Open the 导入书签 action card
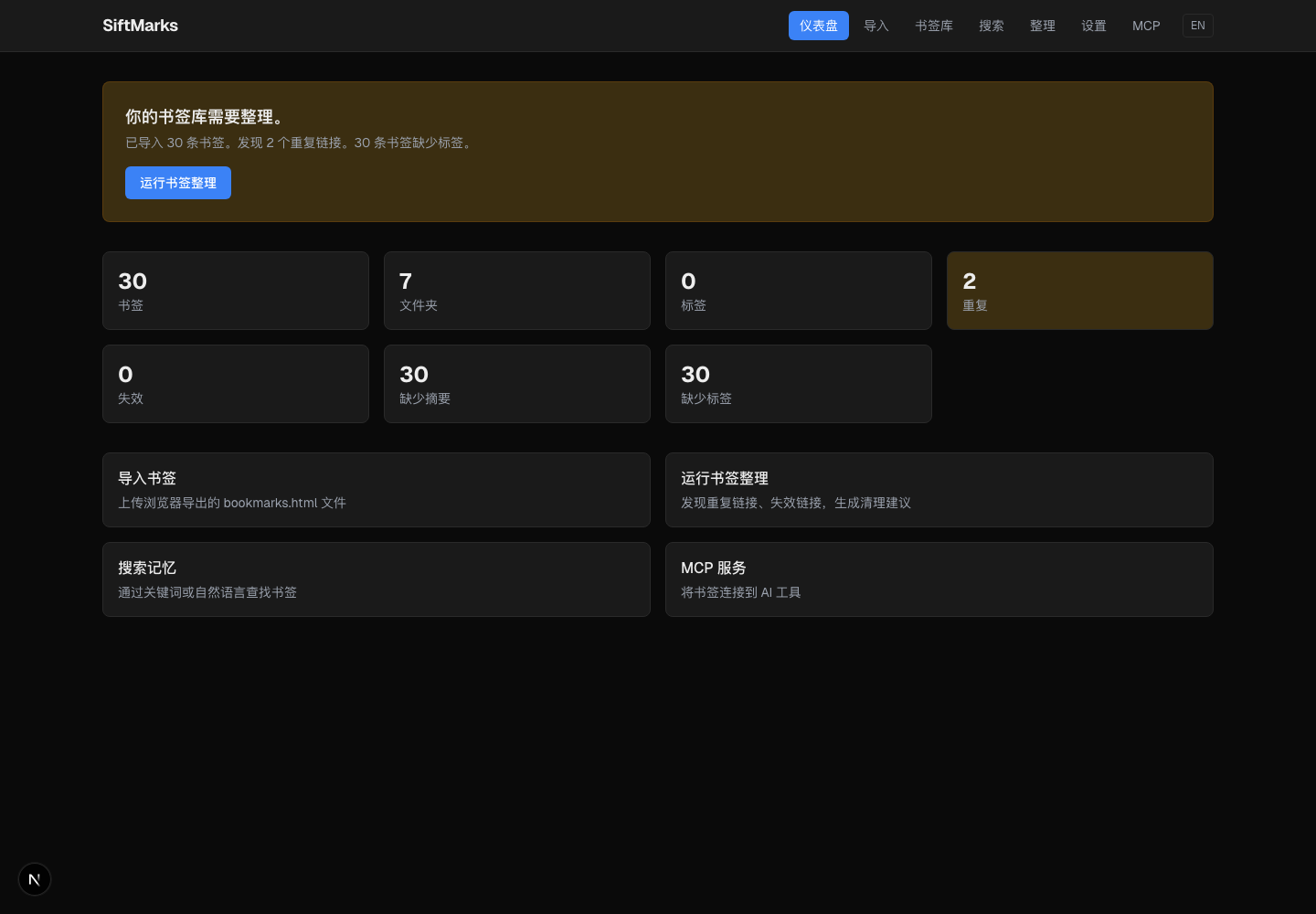The height and width of the screenshot is (914, 1316). coord(377,490)
